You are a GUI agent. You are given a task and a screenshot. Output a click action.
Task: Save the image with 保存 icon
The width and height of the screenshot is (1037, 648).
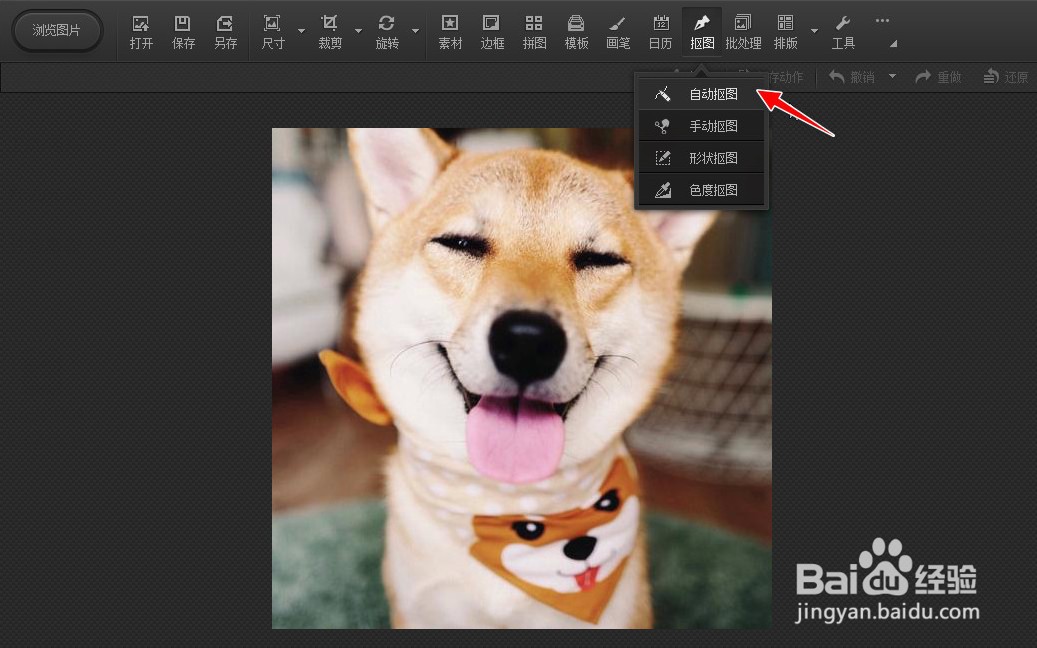pyautogui.click(x=183, y=32)
